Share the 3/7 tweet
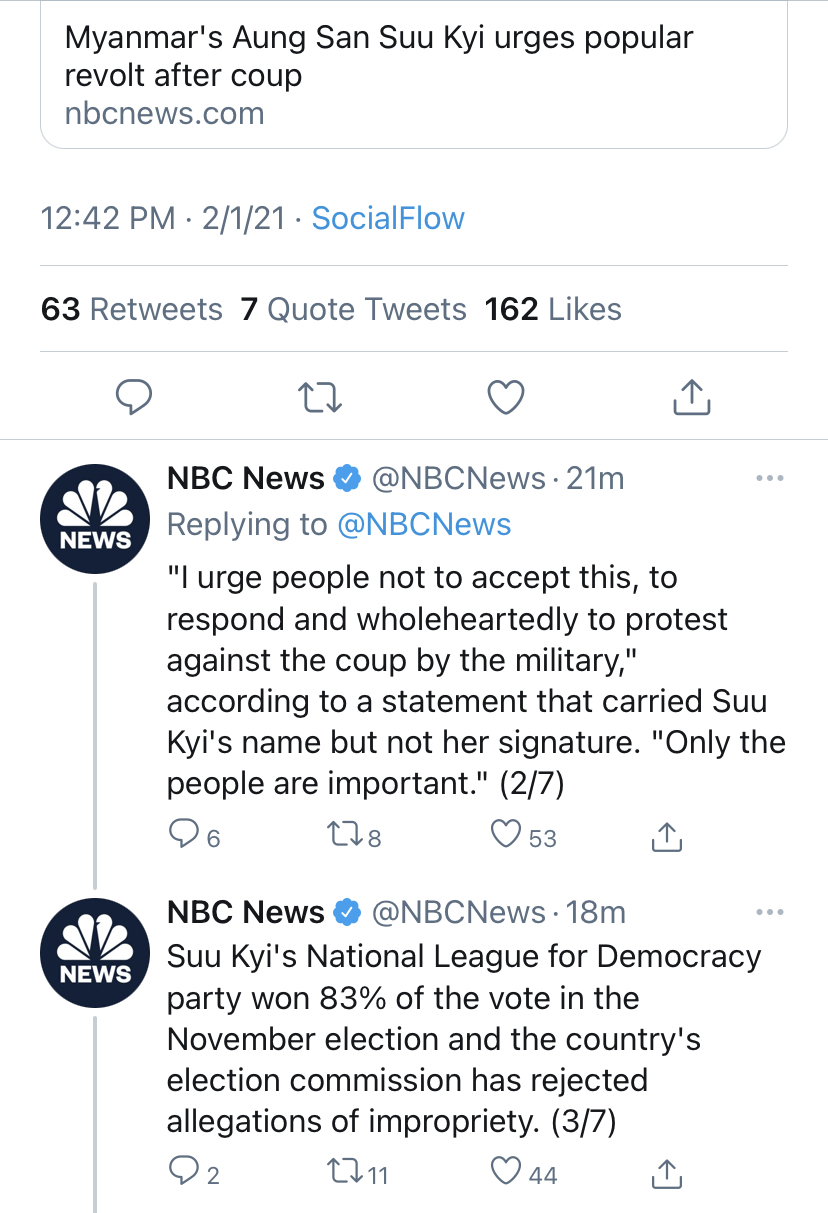 pyautogui.click(x=667, y=1173)
